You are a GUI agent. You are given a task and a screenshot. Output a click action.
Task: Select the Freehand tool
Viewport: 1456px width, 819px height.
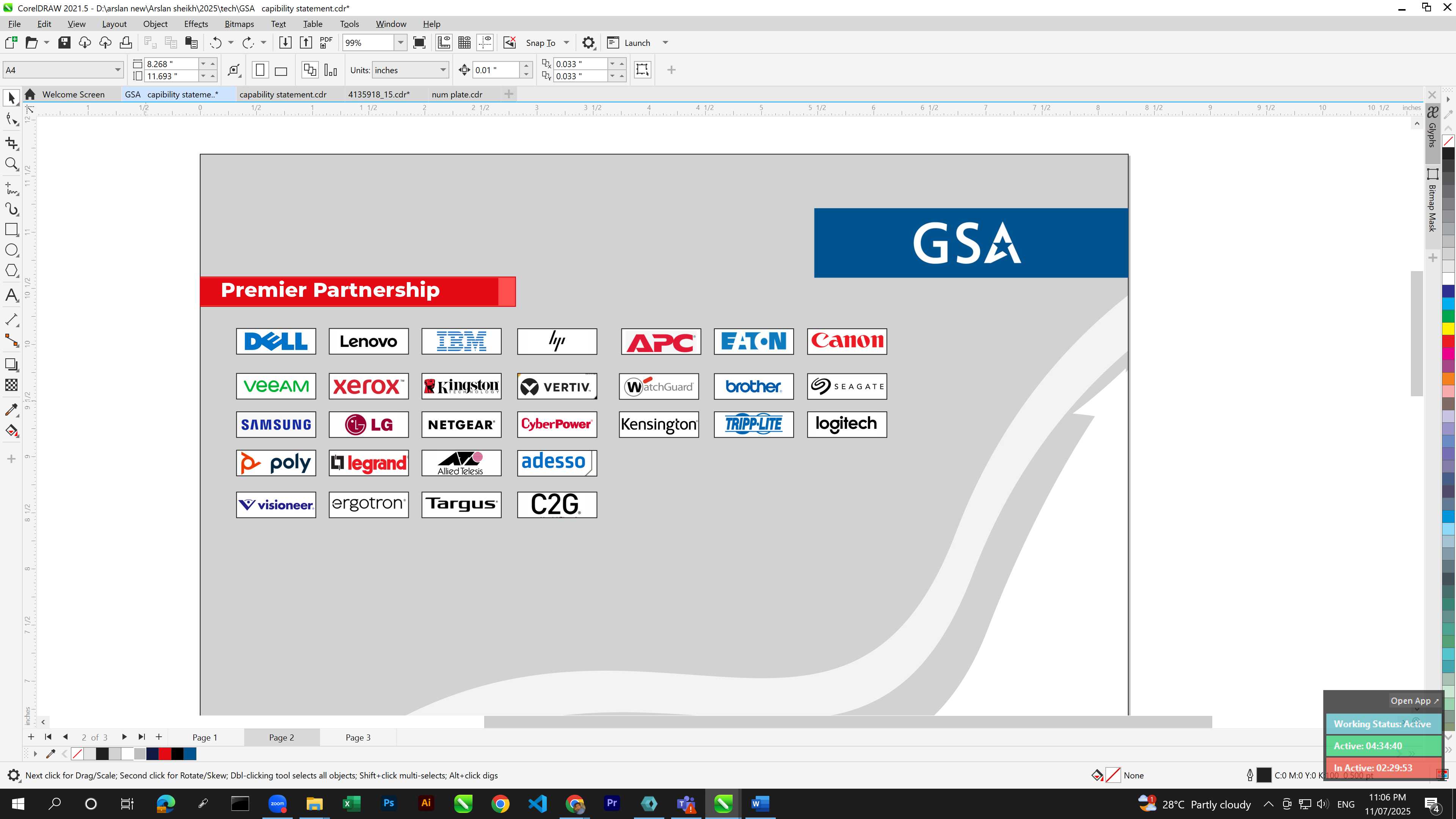pos(11,188)
